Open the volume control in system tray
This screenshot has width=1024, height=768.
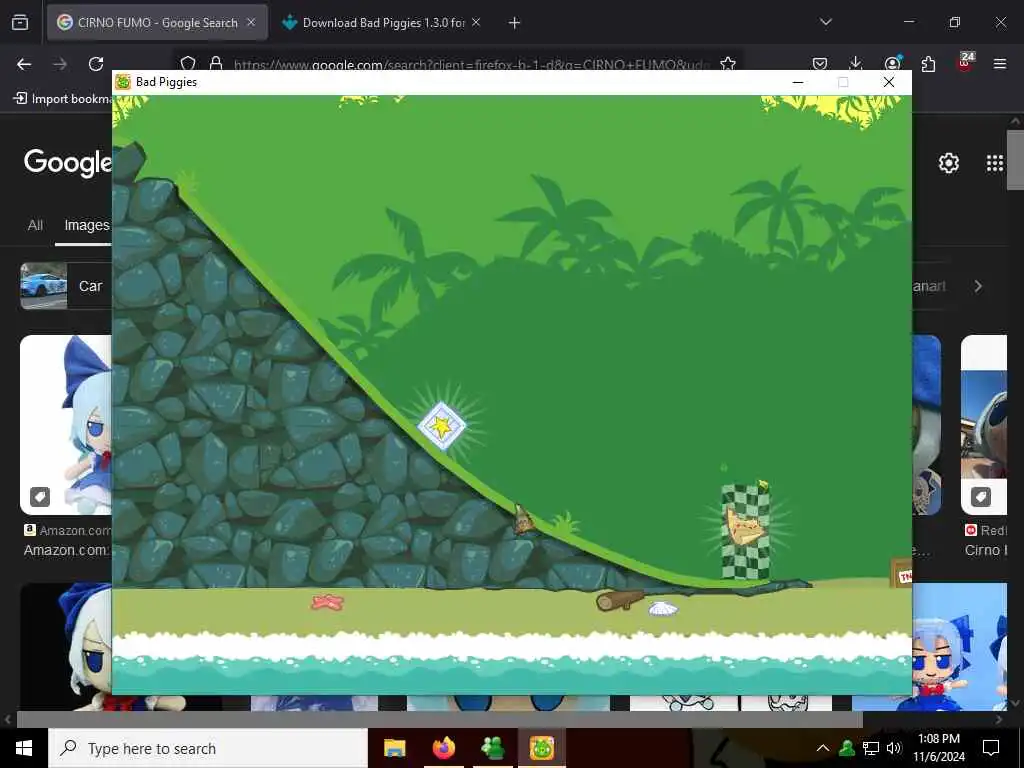894,748
